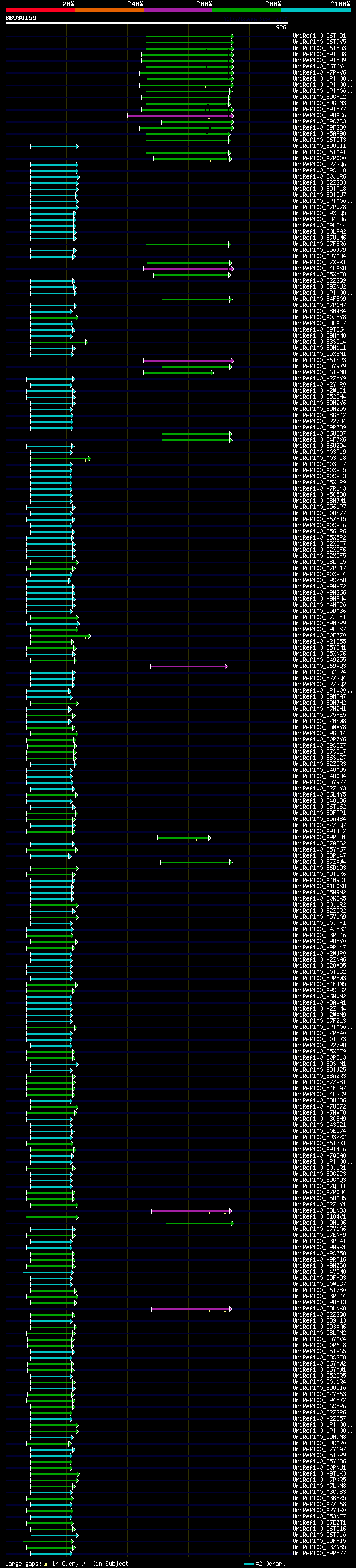Click the magenta alignment bar for UniRef100_Q69XQ3
The image size is (356, 1568).
[189, 666]
